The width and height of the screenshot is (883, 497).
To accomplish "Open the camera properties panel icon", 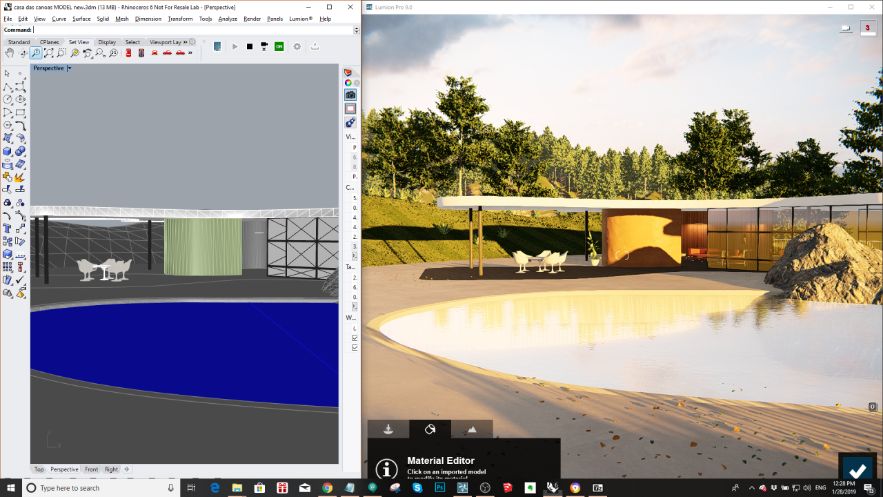I will [350, 95].
